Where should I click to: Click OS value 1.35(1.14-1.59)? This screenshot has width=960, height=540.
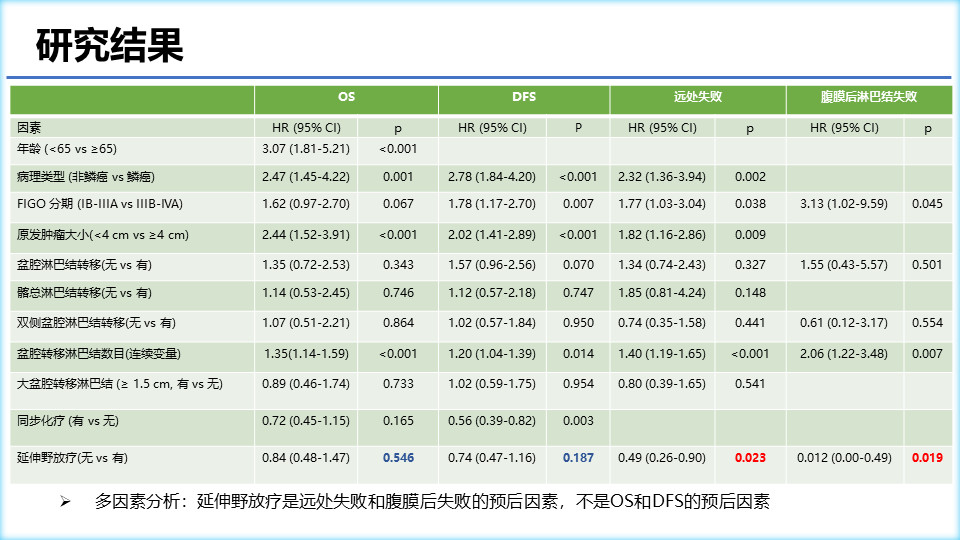[x=306, y=353]
